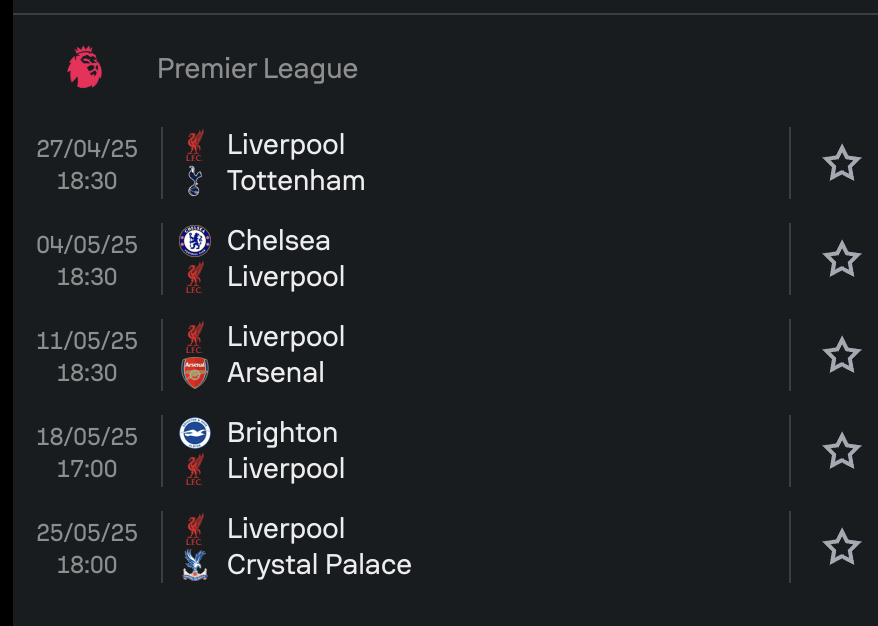This screenshot has width=878, height=626.
Task: Star the Liverpool vs Arsenal fixture
Action: point(842,355)
